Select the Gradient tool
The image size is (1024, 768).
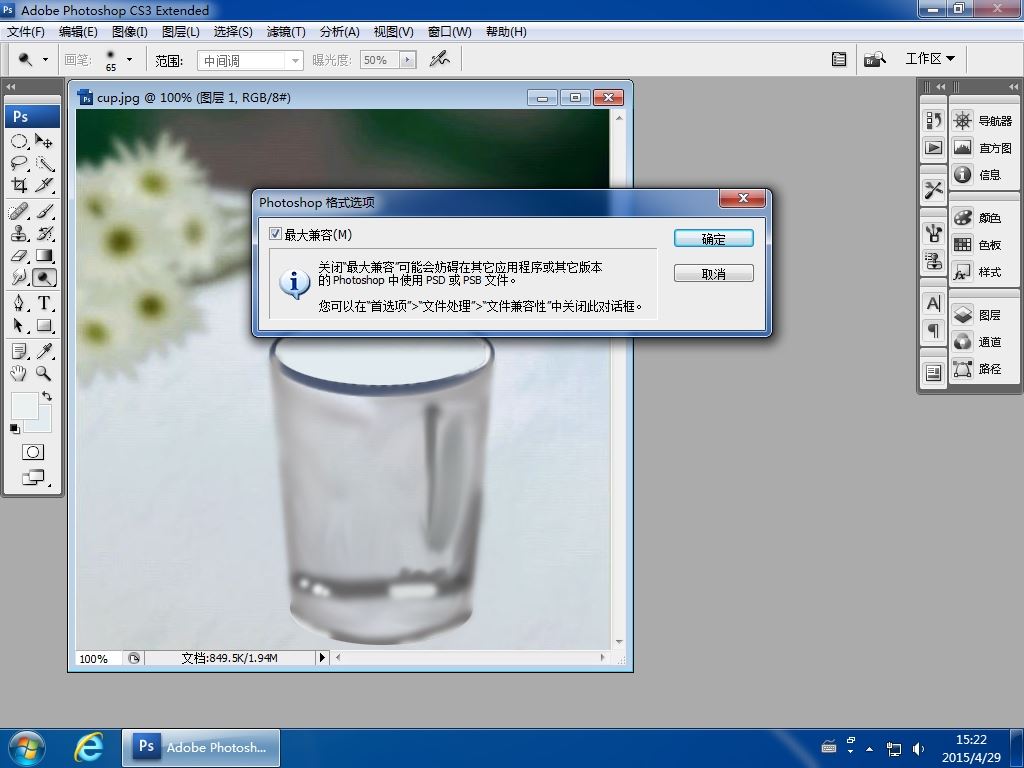44,255
